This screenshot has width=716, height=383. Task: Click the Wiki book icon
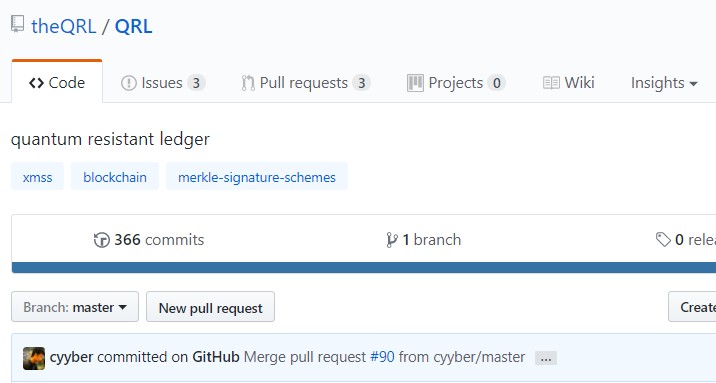(x=551, y=83)
